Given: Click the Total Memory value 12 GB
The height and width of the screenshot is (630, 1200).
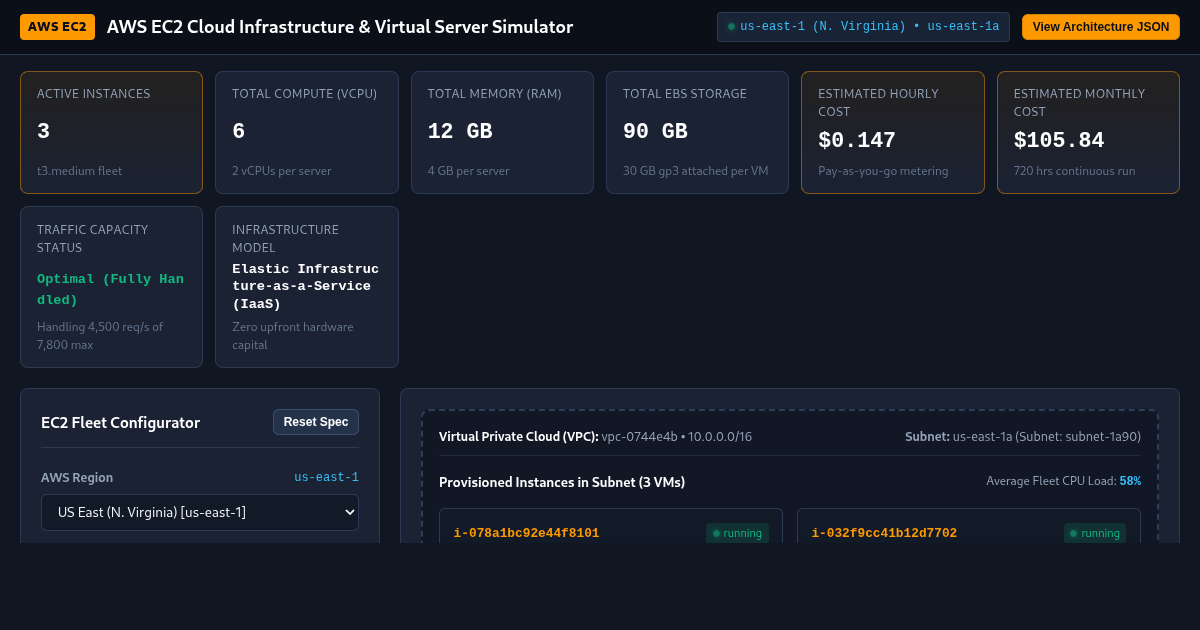Looking at the screenshot, I should 460,132.
